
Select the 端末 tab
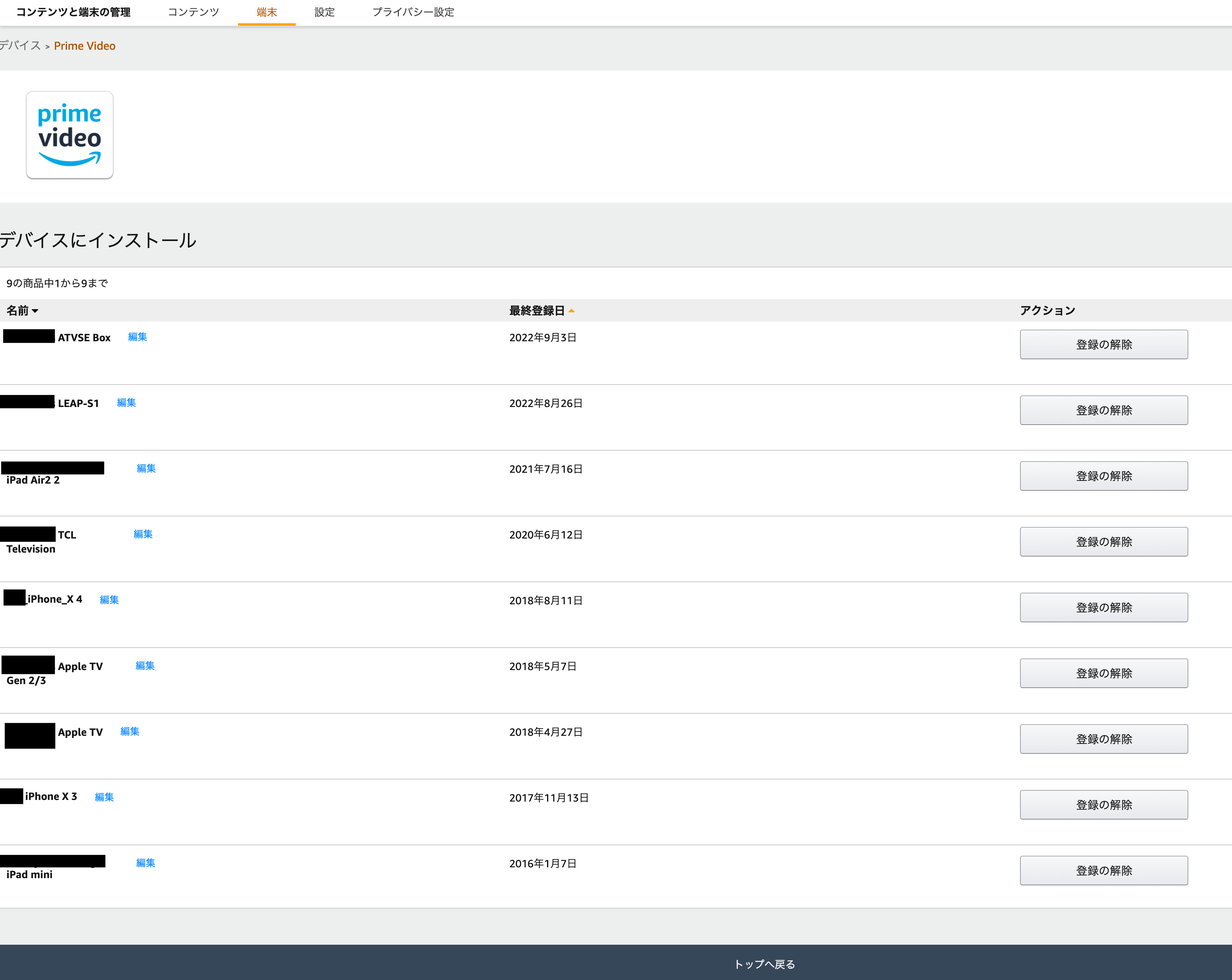[266, 12]
